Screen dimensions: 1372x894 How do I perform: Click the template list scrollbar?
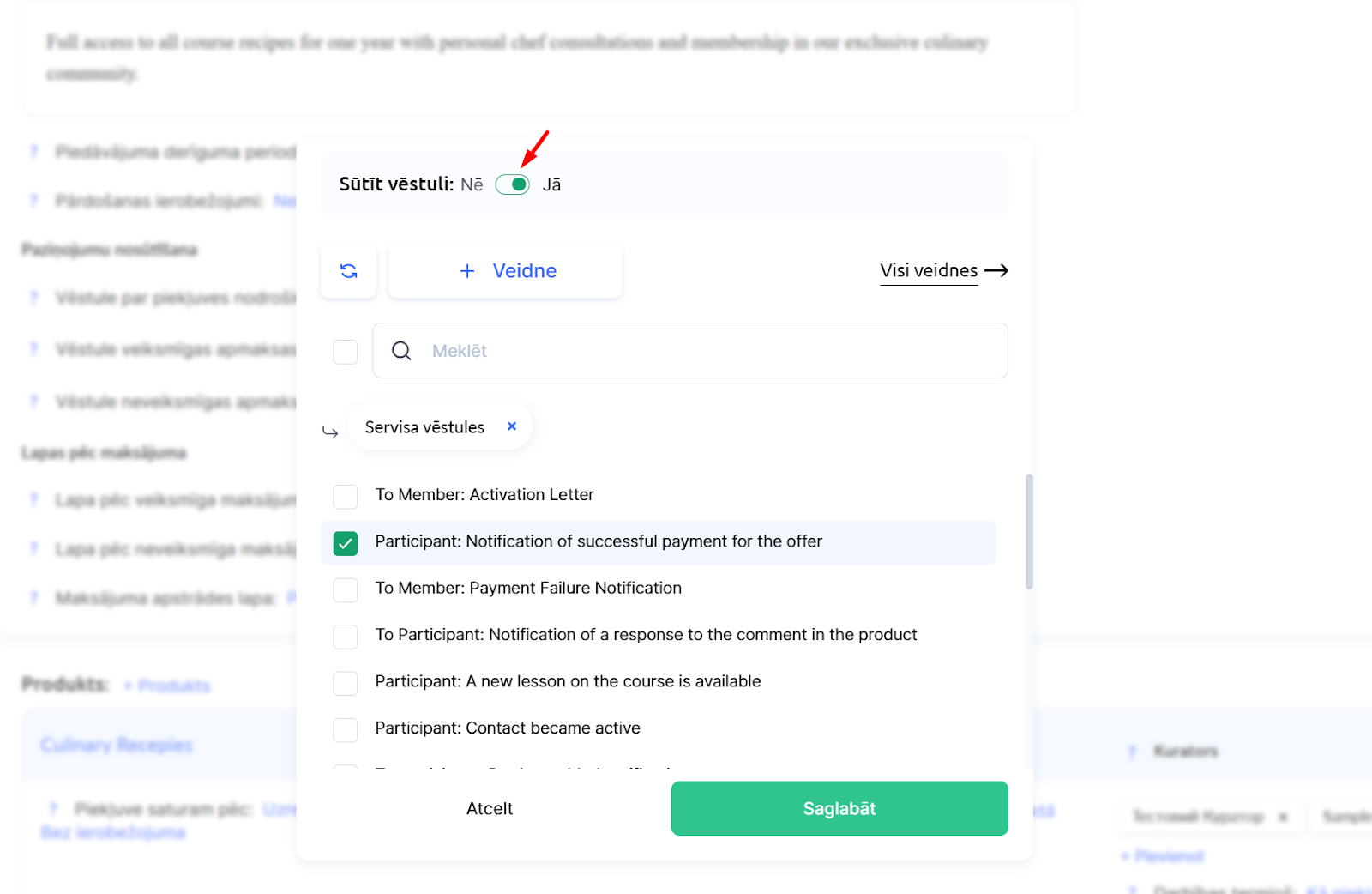[x=1029, y=532]
